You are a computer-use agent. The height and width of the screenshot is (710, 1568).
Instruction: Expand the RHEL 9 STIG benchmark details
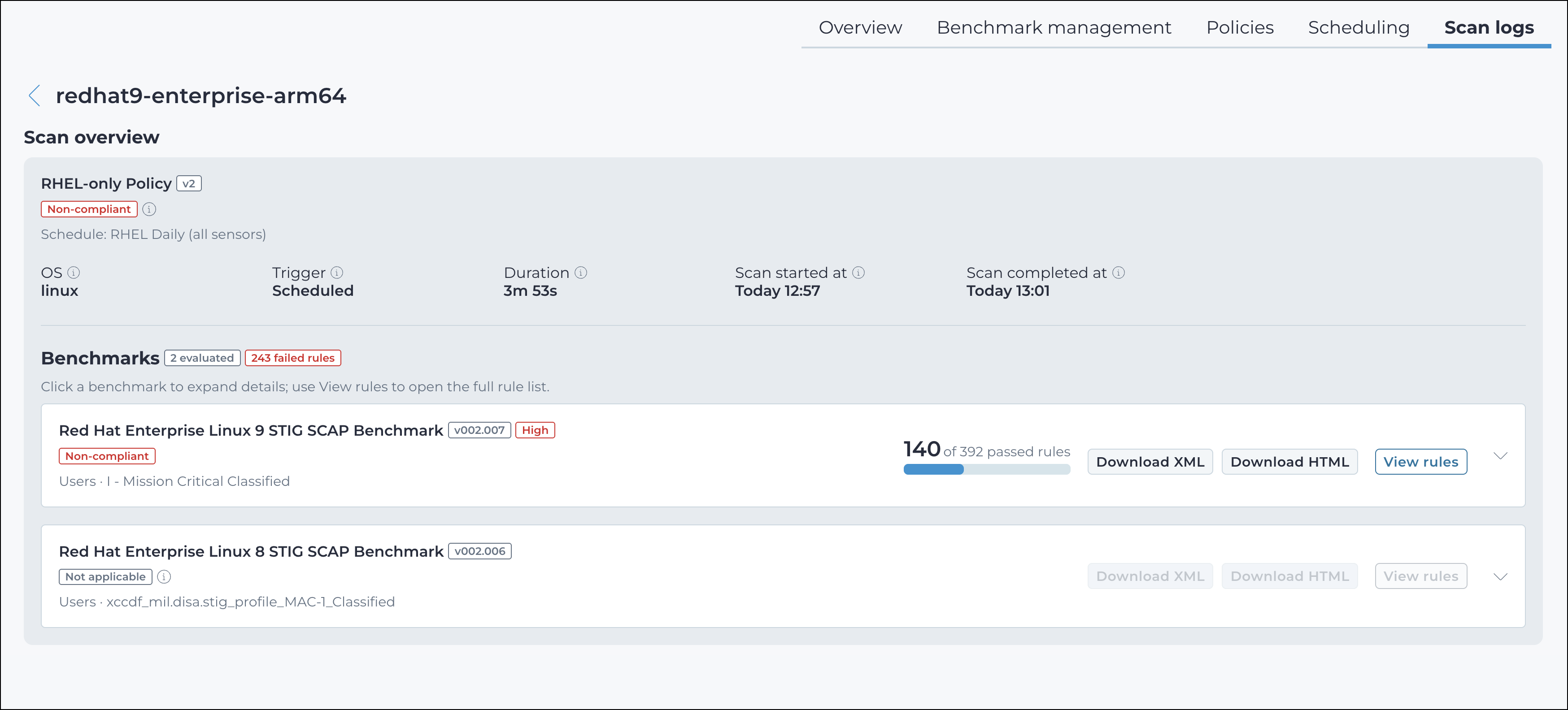tap(1500, 456)
